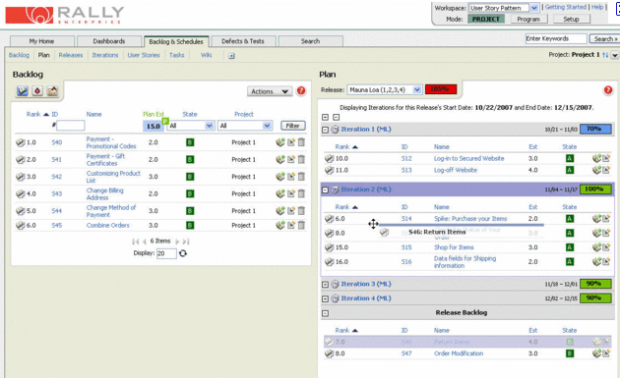
Task: Open the Actions dropdown menu
Action: tap(269, 91)
